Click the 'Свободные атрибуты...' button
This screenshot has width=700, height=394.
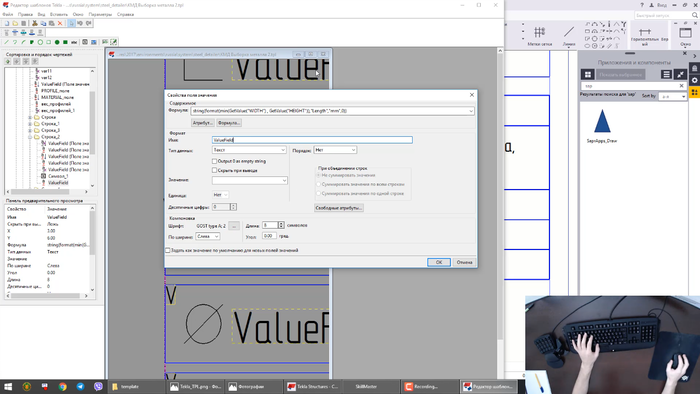339,208
